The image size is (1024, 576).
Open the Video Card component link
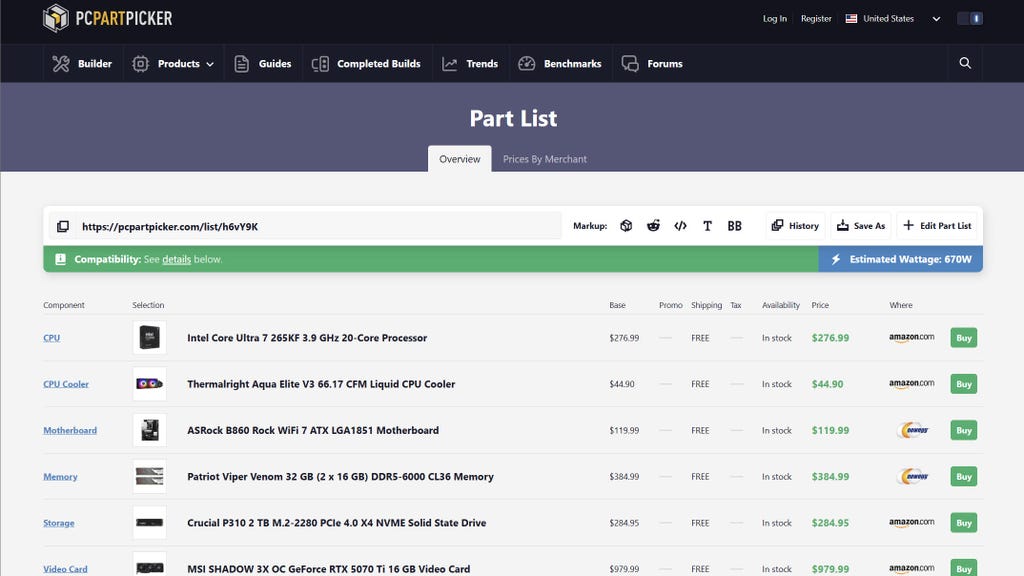pos(65,569)
